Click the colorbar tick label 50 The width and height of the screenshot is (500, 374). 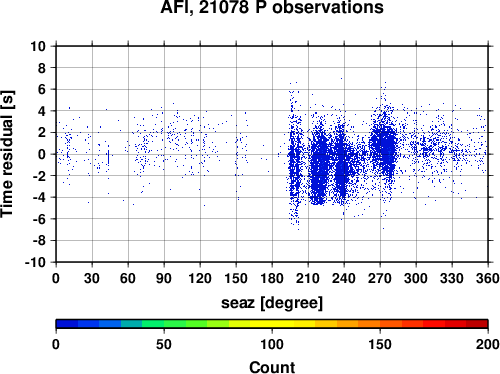[164, 344]
